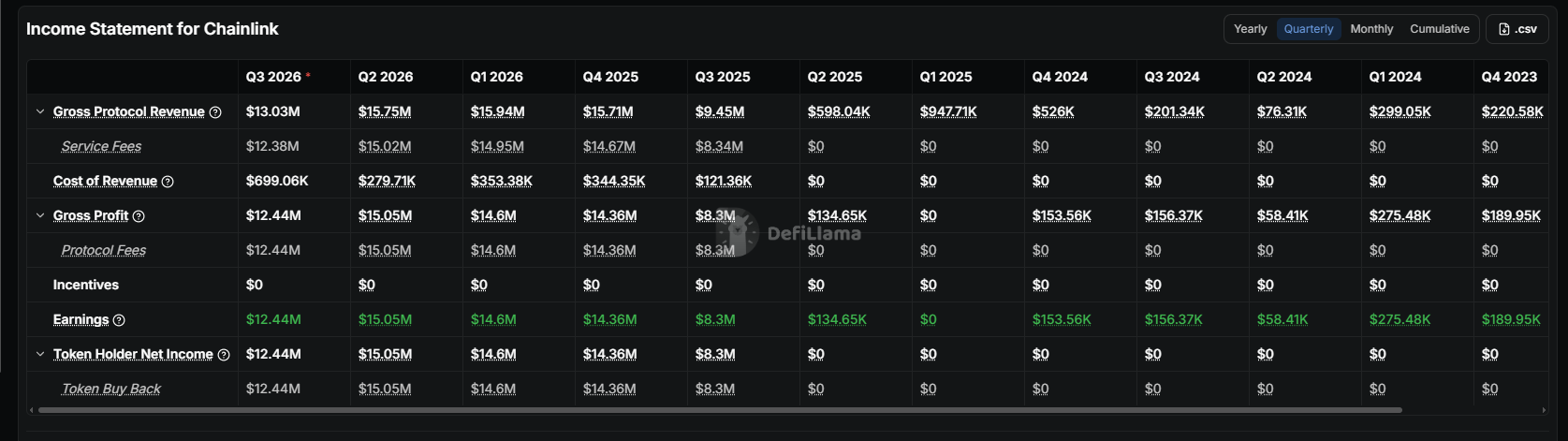
Task: Click the Earnings help icon
Action: coord(119,320)
